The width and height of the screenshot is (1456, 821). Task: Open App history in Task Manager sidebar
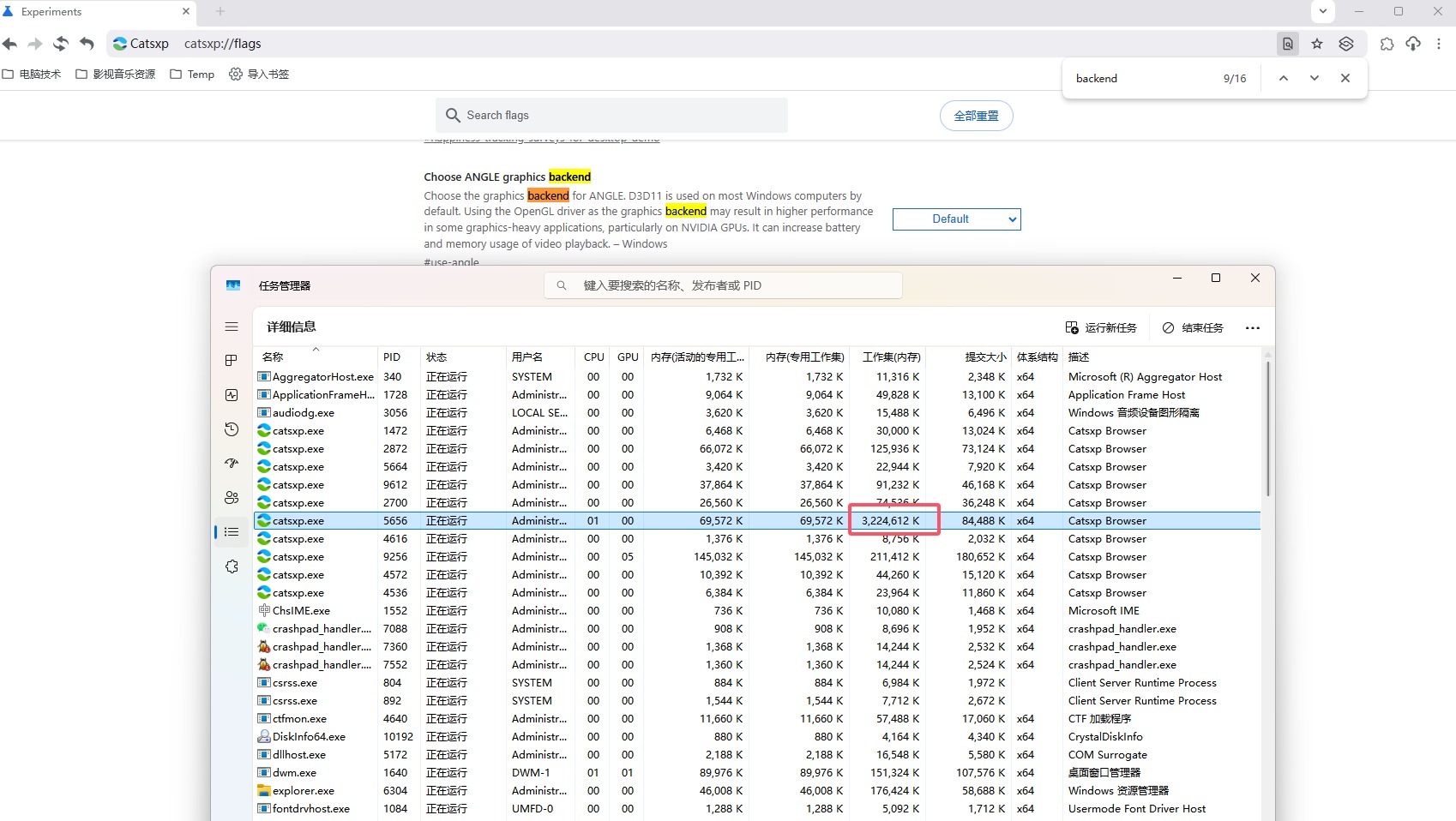click(x=232, y=429)
